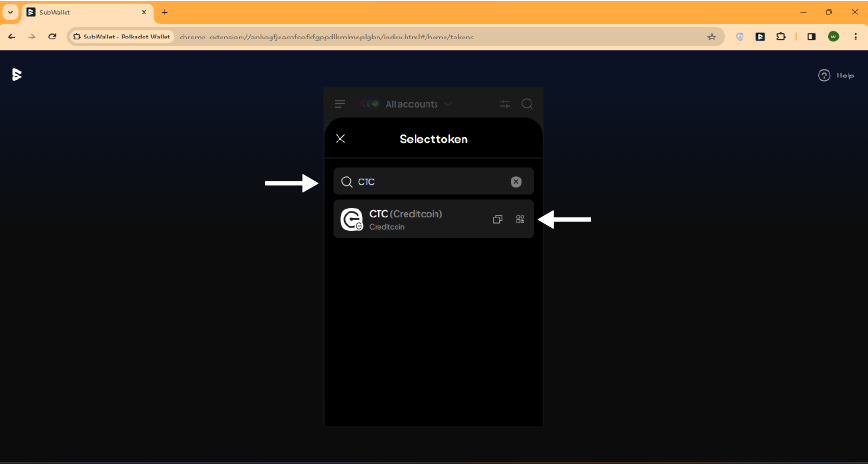The height and width of the screenshot is (464, 868).
Task: Click the search magnifier in token search
Action: (x=347, y=182)
